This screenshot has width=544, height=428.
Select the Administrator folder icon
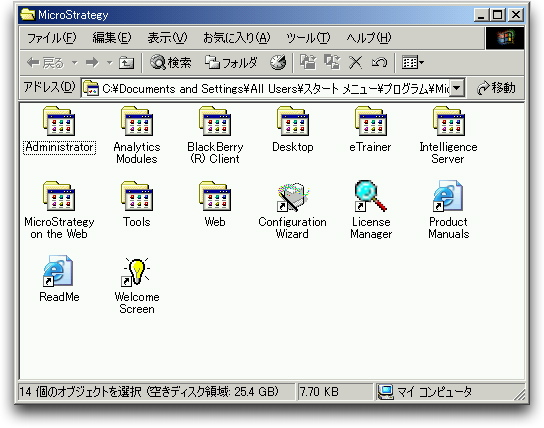pos(59,121)
